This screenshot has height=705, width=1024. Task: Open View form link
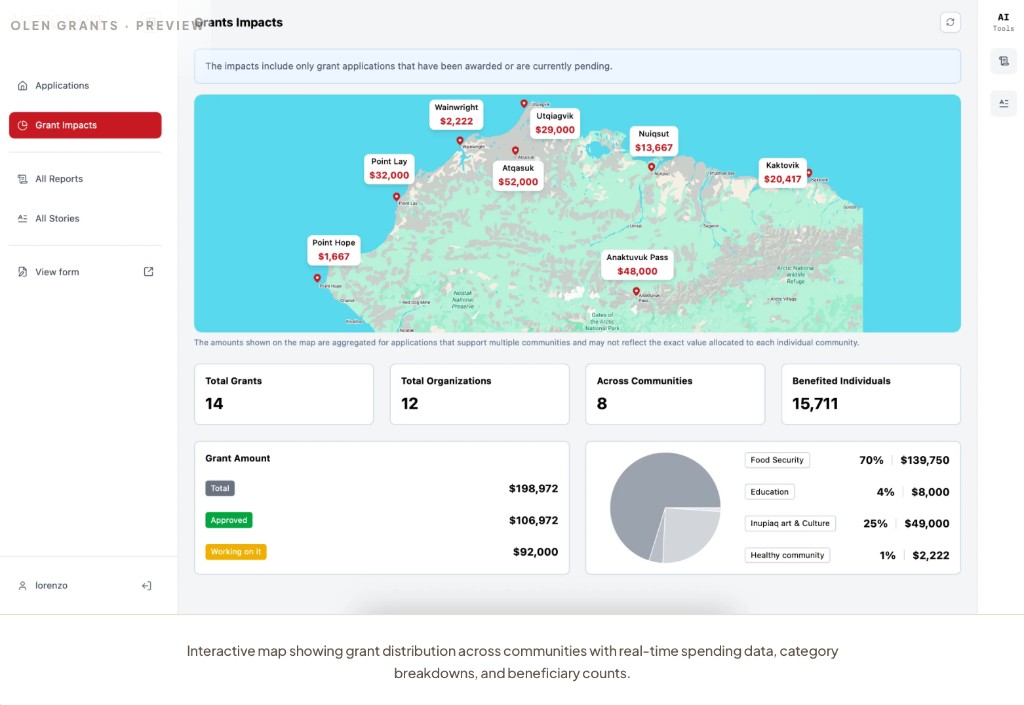point(85,272)
